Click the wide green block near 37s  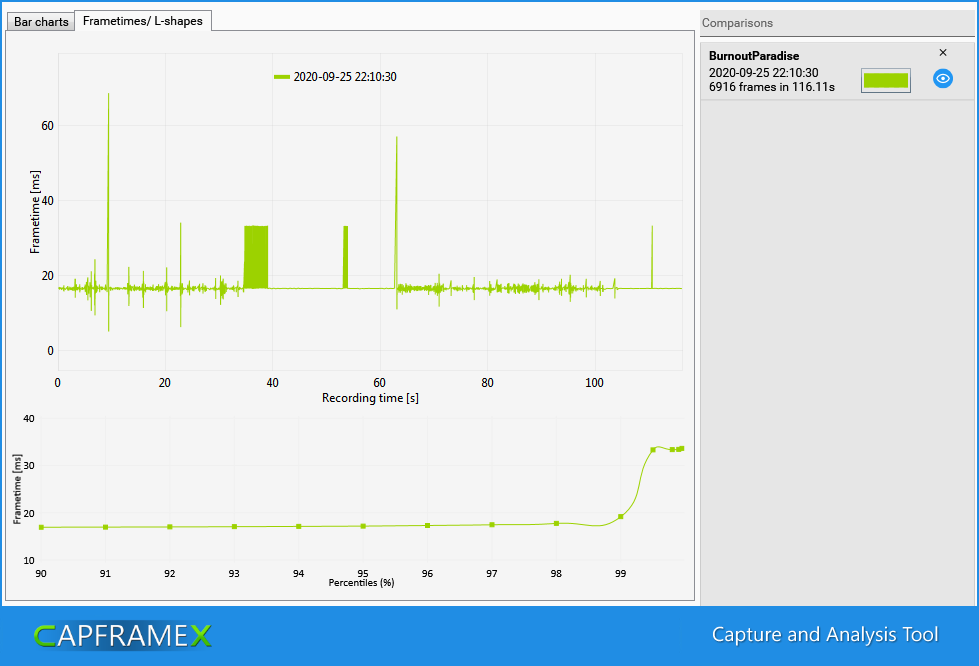(256, 257)
